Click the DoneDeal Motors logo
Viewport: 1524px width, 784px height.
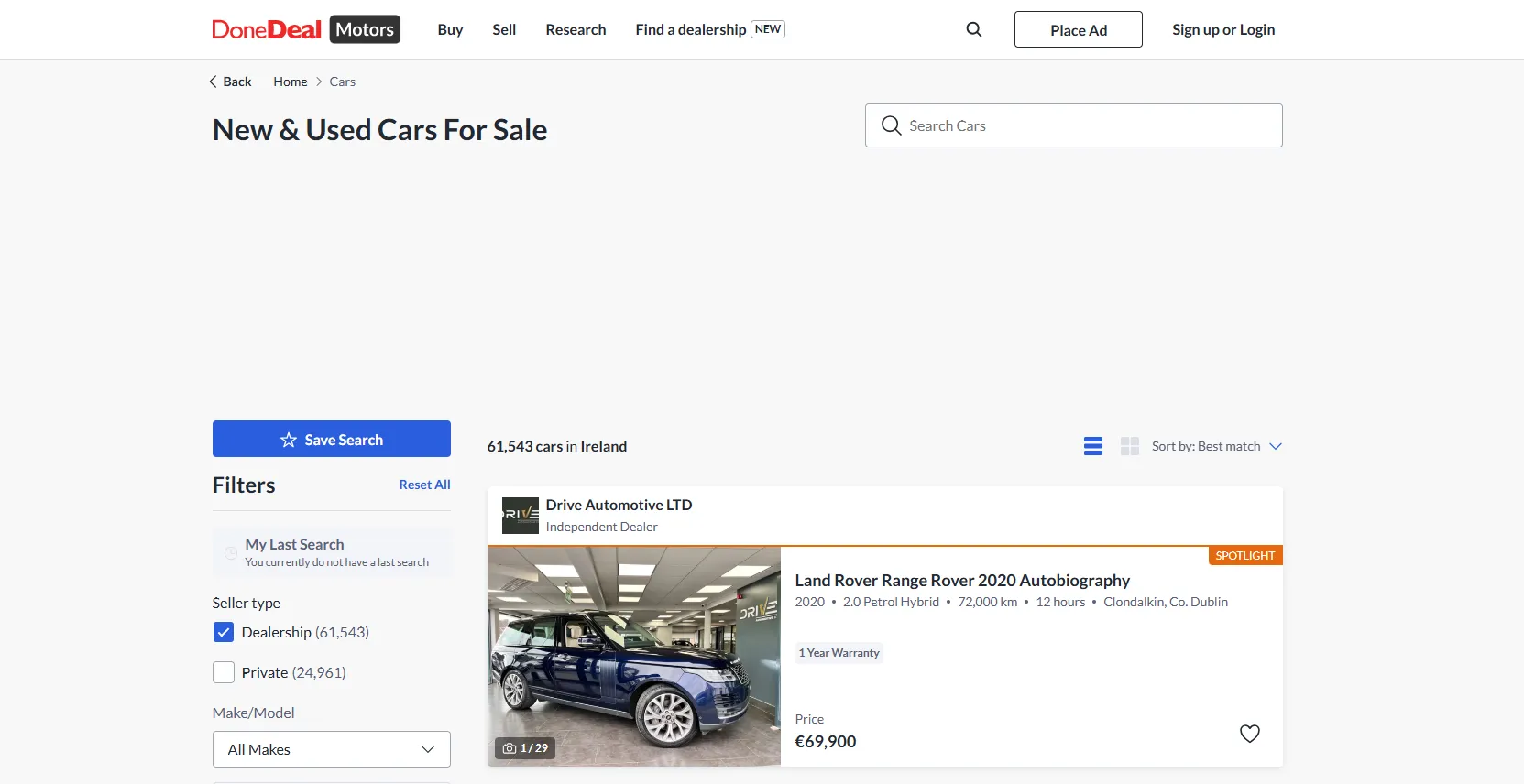point(306,29)
